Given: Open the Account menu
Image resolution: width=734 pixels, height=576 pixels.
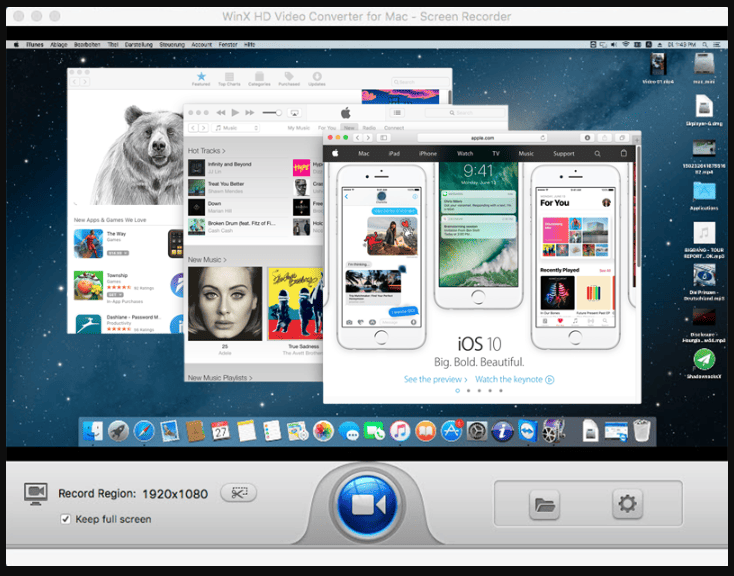Looking at the screenshot, I should (x=202, y=44).
